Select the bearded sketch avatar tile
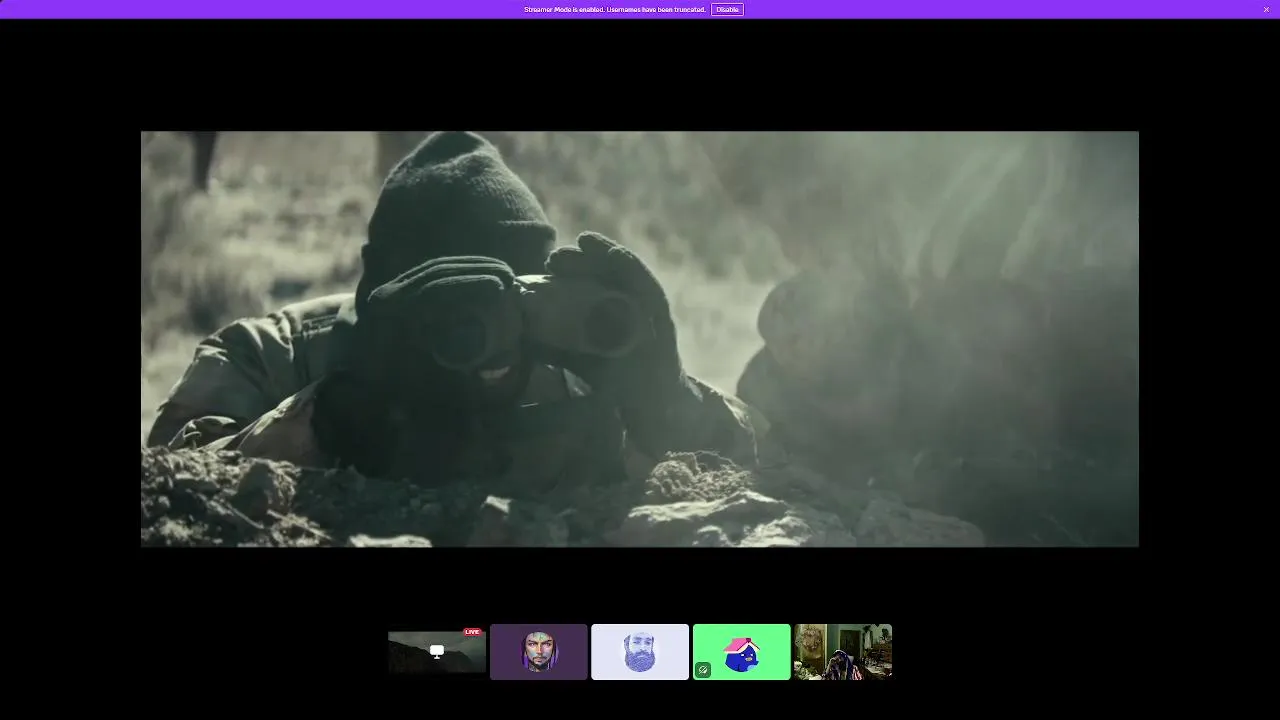The height and width of the screenshot is (720, 1280). click(x=640, y=652)
